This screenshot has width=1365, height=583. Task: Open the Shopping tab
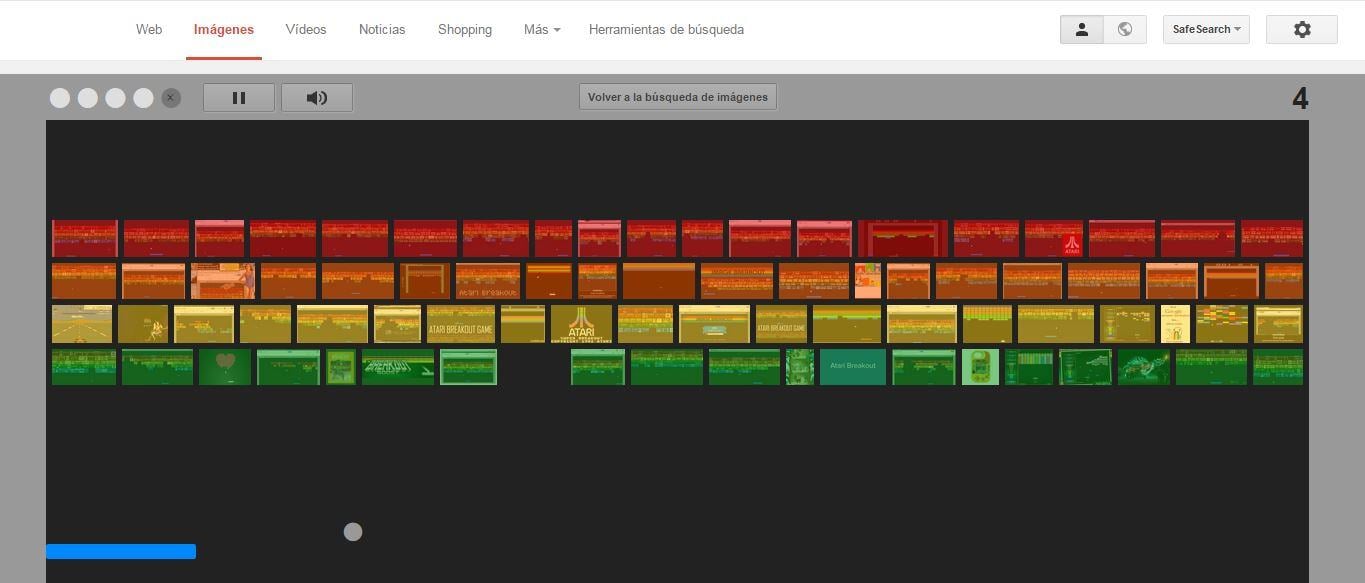coord(465,29)
